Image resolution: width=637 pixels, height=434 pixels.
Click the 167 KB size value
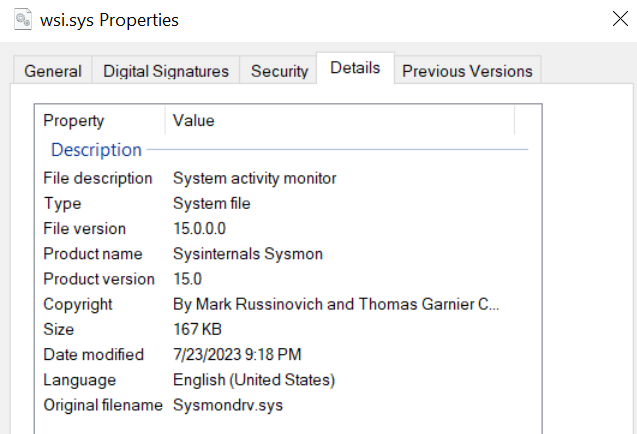pos(197,329)
